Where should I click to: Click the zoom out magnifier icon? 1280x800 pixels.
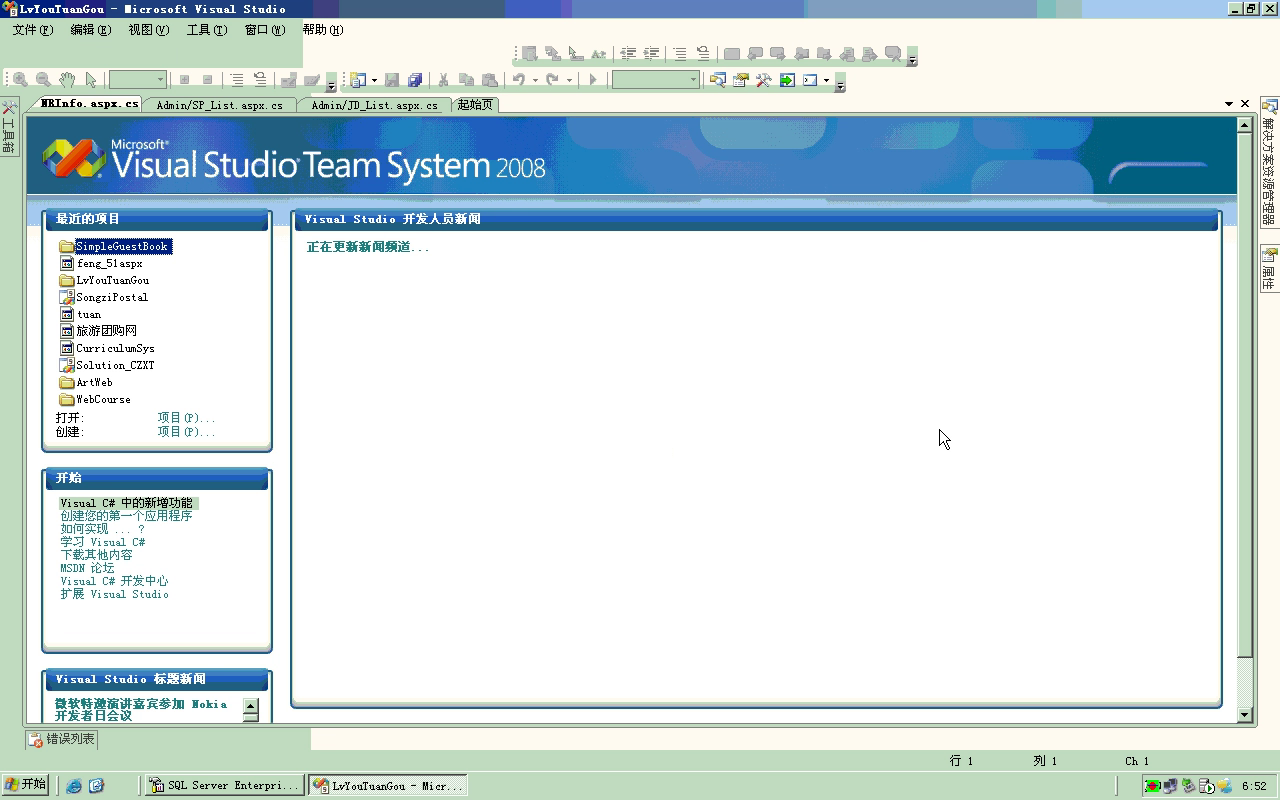point(43,80)
